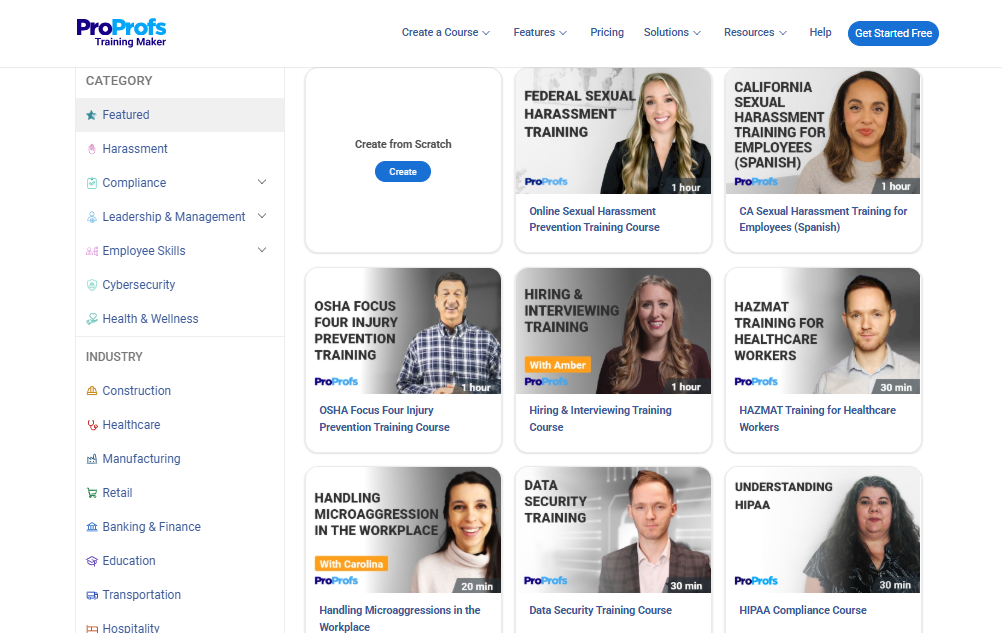Image resolution: width=1002 pixels, height=633 pixels.
Task: Open the Solutions dropdown menu
Action: (x=672, y=33)
